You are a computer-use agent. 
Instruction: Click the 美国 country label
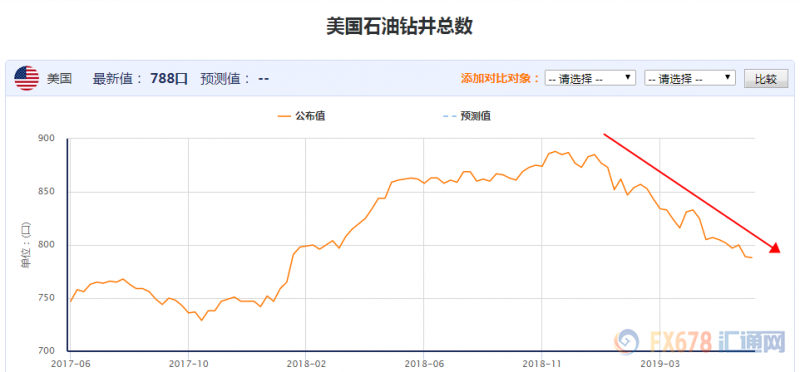point(60,79)
